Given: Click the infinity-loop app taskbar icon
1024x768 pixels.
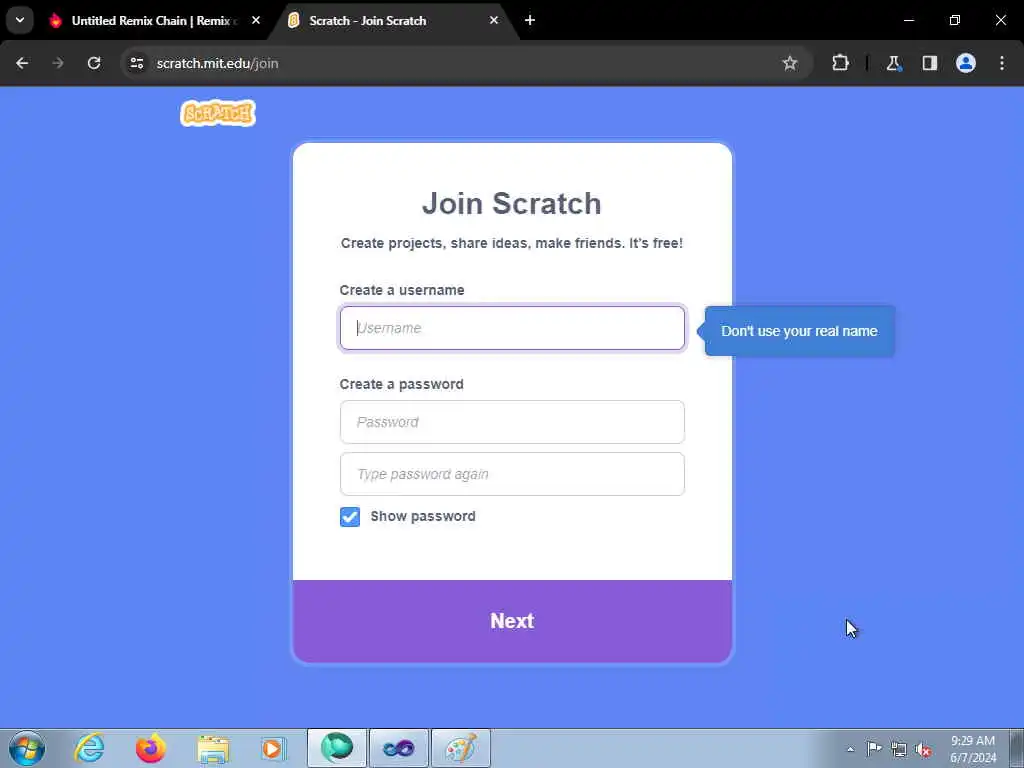Looking at the screenshot, I should tap(398, 748).
